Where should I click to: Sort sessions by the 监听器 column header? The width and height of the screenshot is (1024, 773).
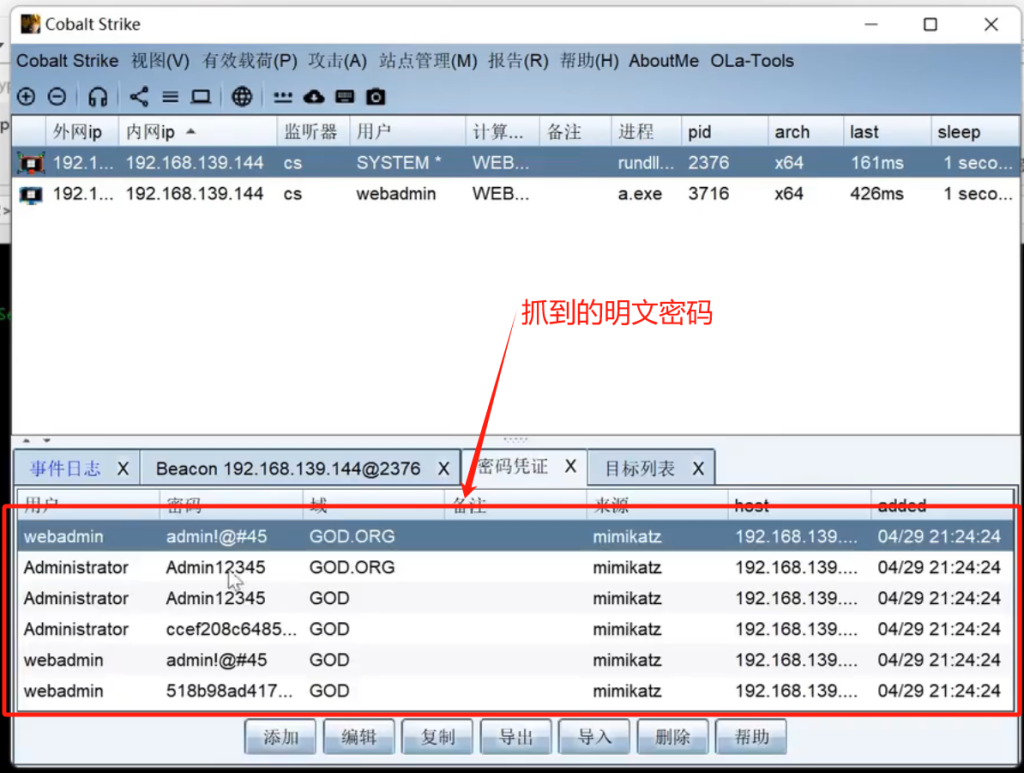(313, 132)
